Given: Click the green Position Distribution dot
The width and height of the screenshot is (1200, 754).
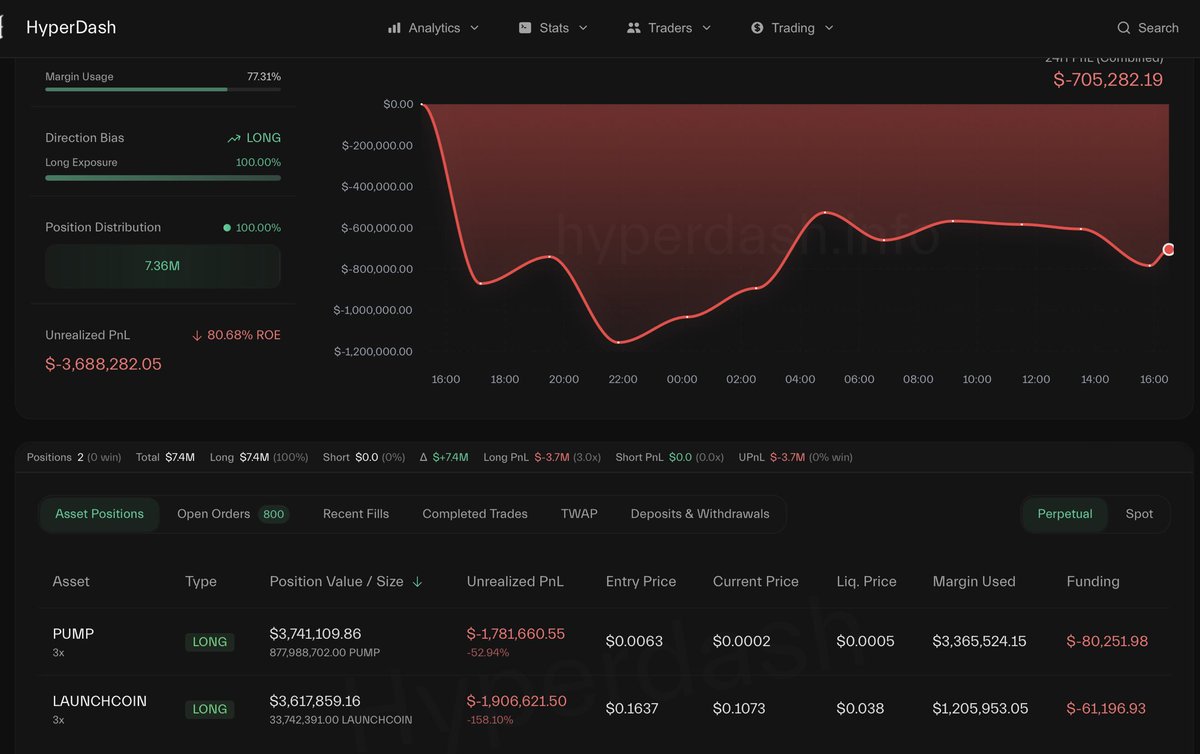Looking at the screenshot, I should click(x=227, y=228).
